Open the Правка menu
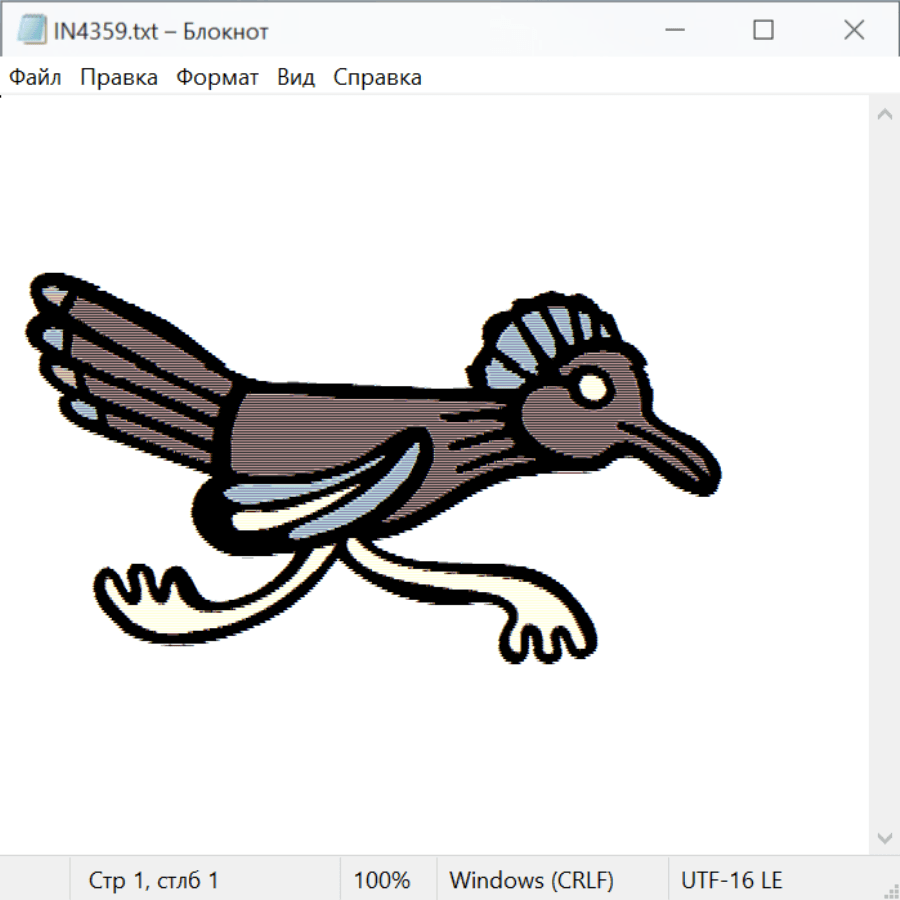Viewport: 900px width, 900px height. 118,78
